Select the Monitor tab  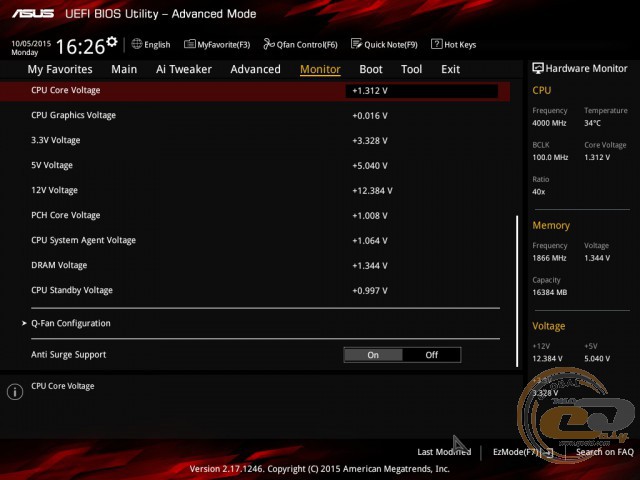(x=320, y=69)
